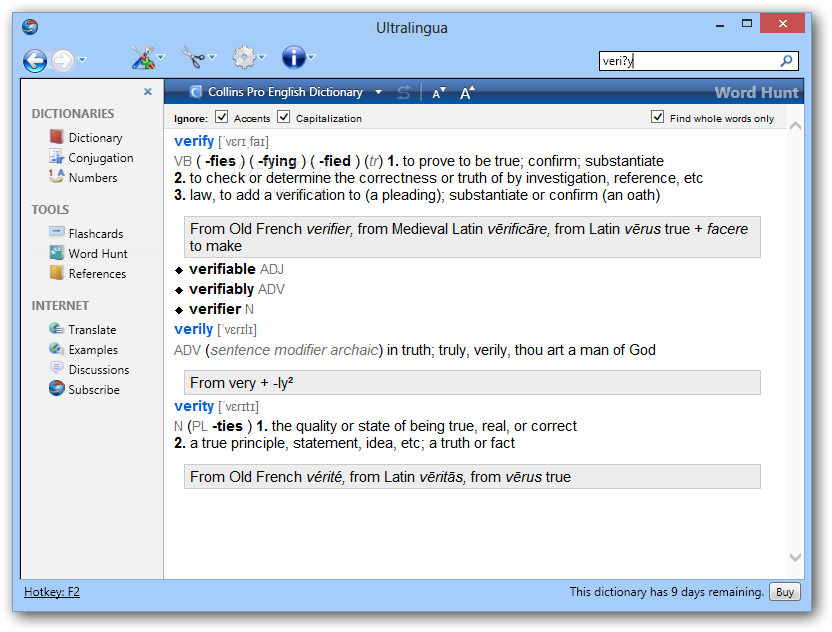
Task: Click the Word Hunt header label
Action: tap(756, 93)
